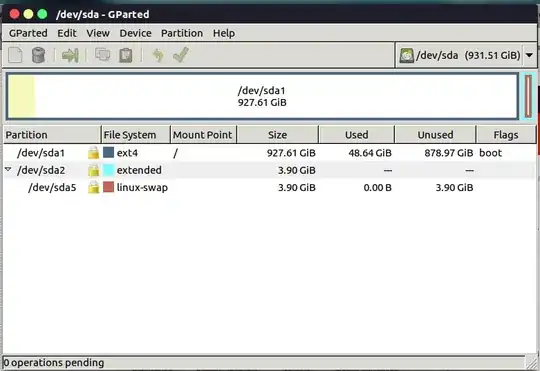Click the 927.61 GiB size cell
The width and height of the screenshot is (540, 371).
(x=291, y=153)
